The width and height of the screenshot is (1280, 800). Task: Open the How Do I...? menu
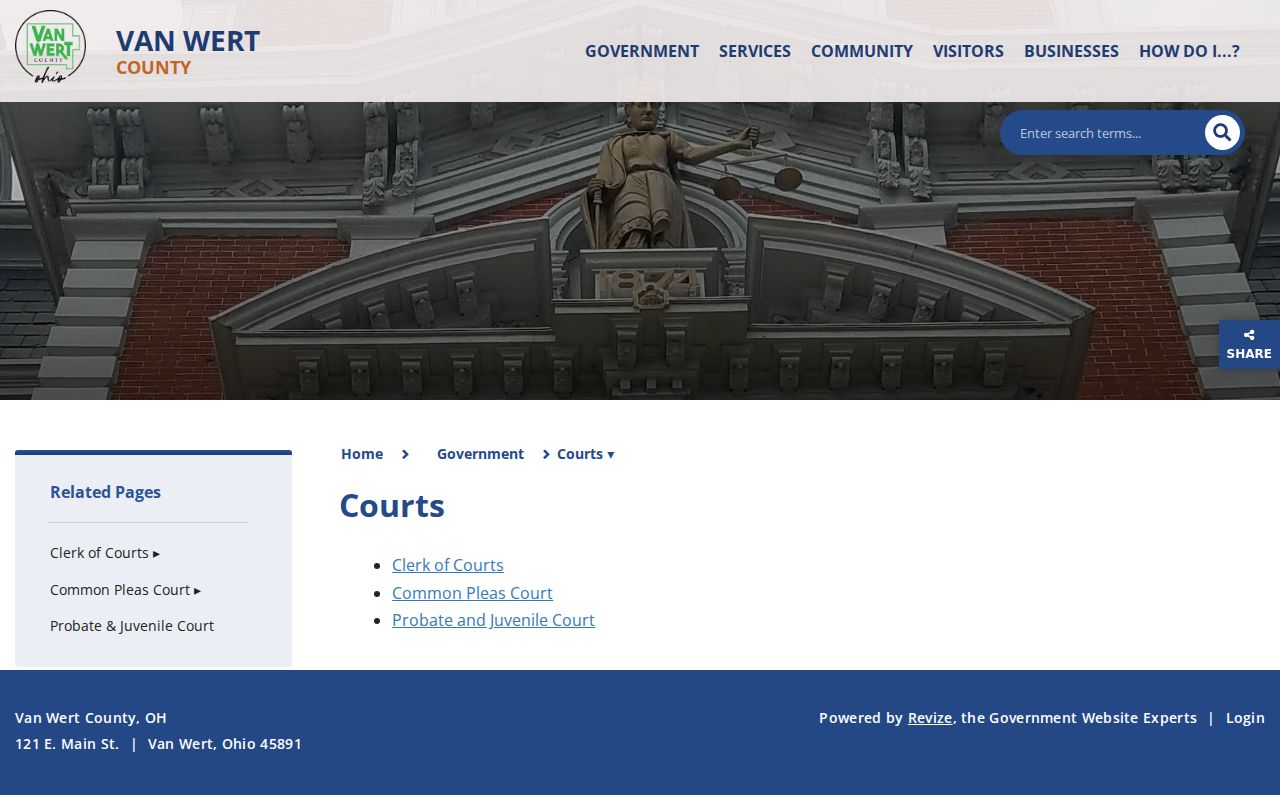[x=1189, y=51]
